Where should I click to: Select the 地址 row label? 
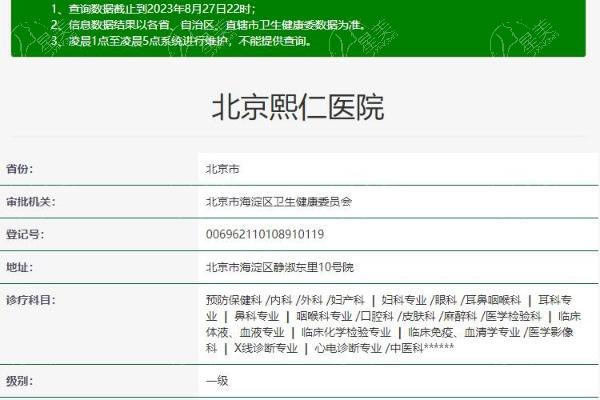(20, 268)
